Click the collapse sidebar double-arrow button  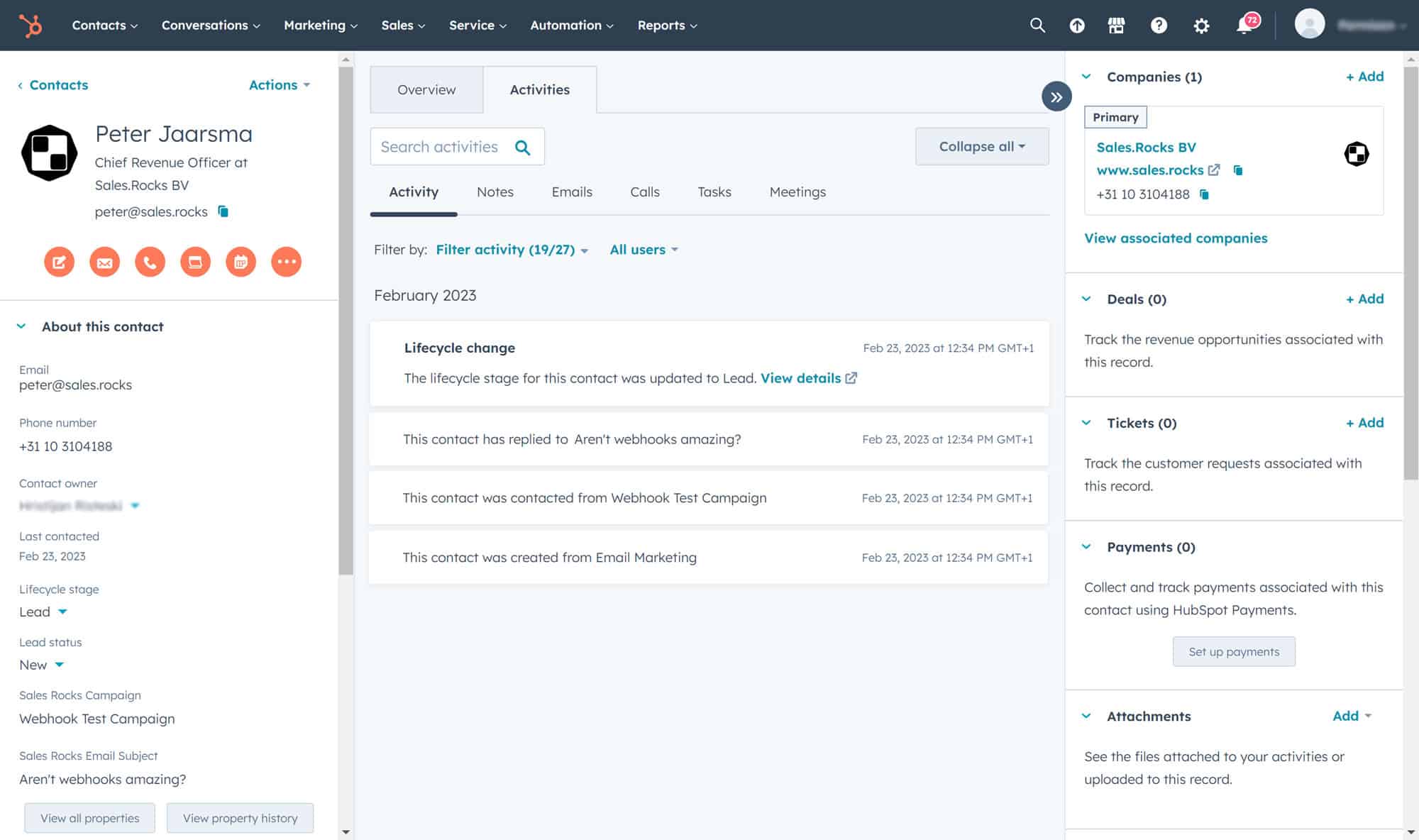coord(1056,97)
